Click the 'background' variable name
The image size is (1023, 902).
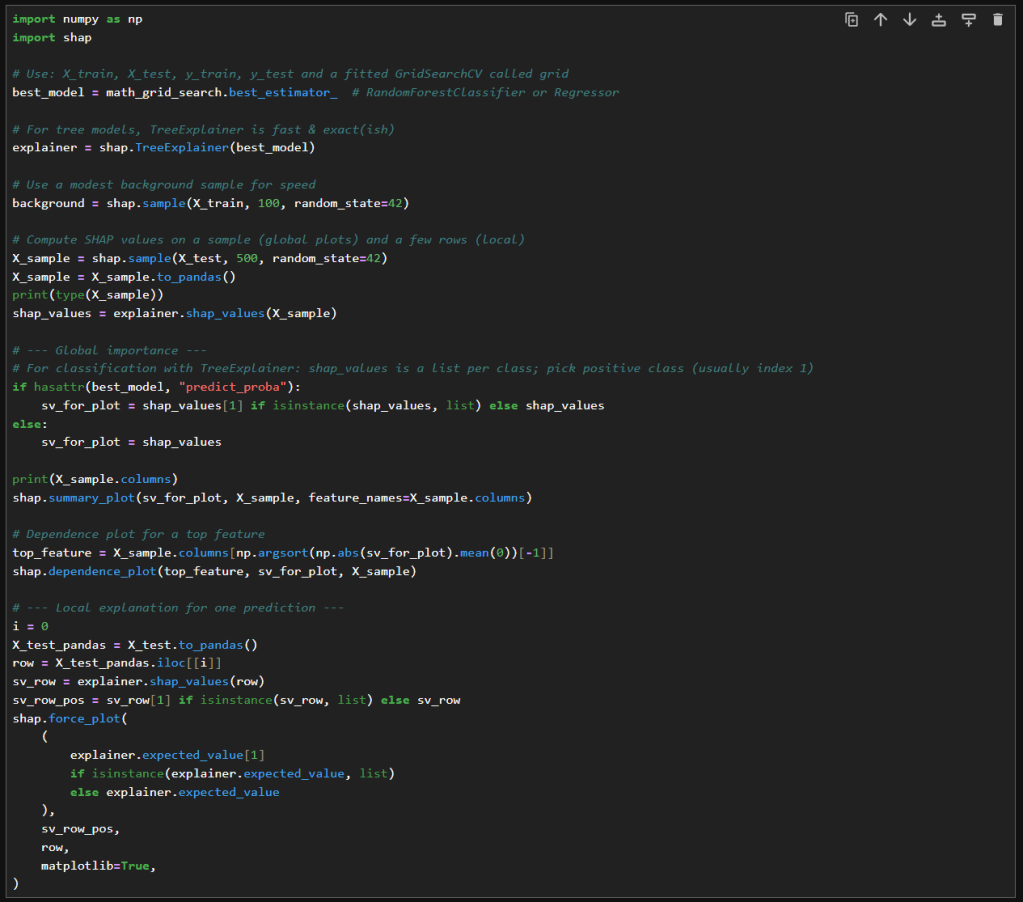pos(48,203)
